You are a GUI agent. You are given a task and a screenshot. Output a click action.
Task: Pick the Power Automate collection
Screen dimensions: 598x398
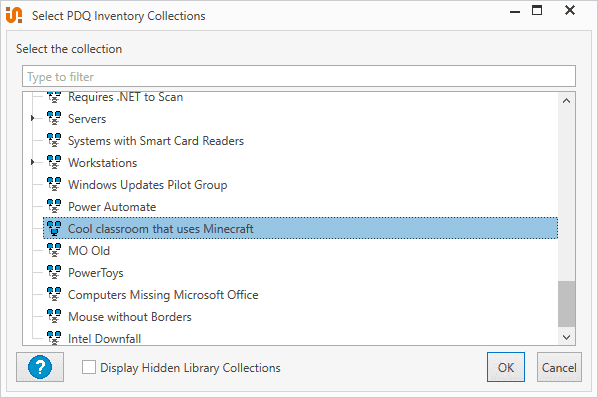pyautogui.click(x=112, y=207)
